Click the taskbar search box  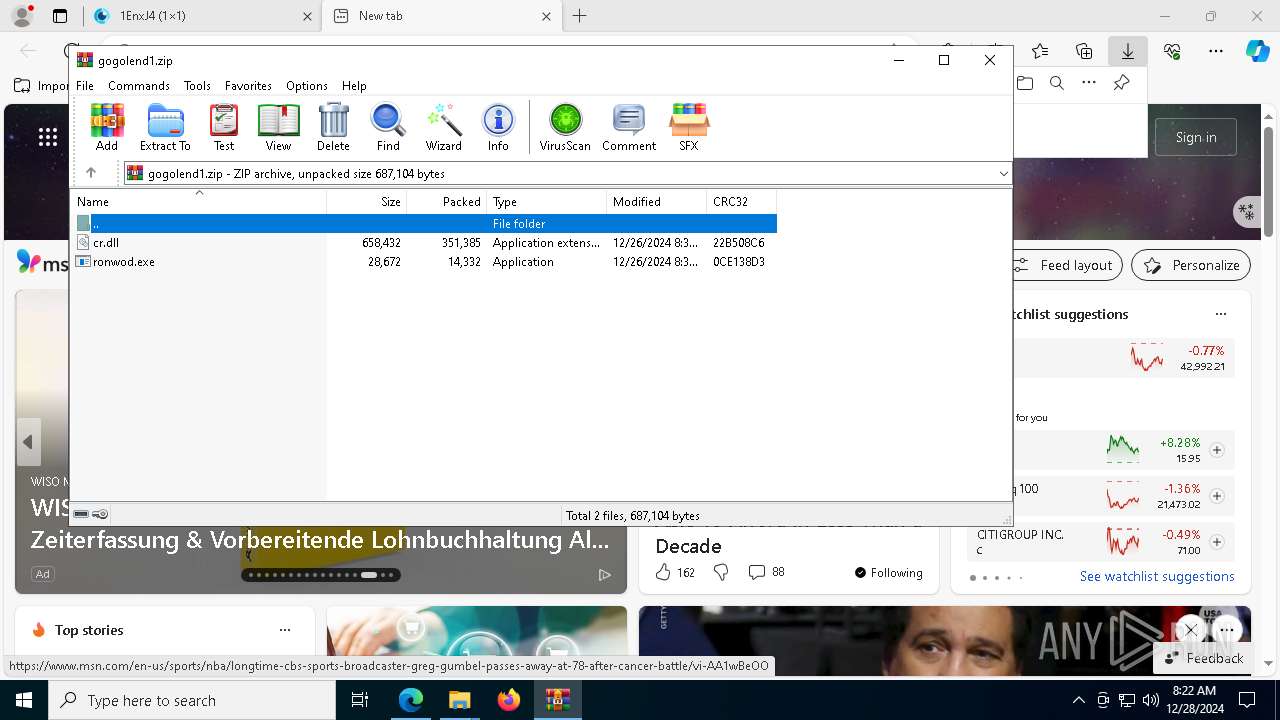(192, 700)
